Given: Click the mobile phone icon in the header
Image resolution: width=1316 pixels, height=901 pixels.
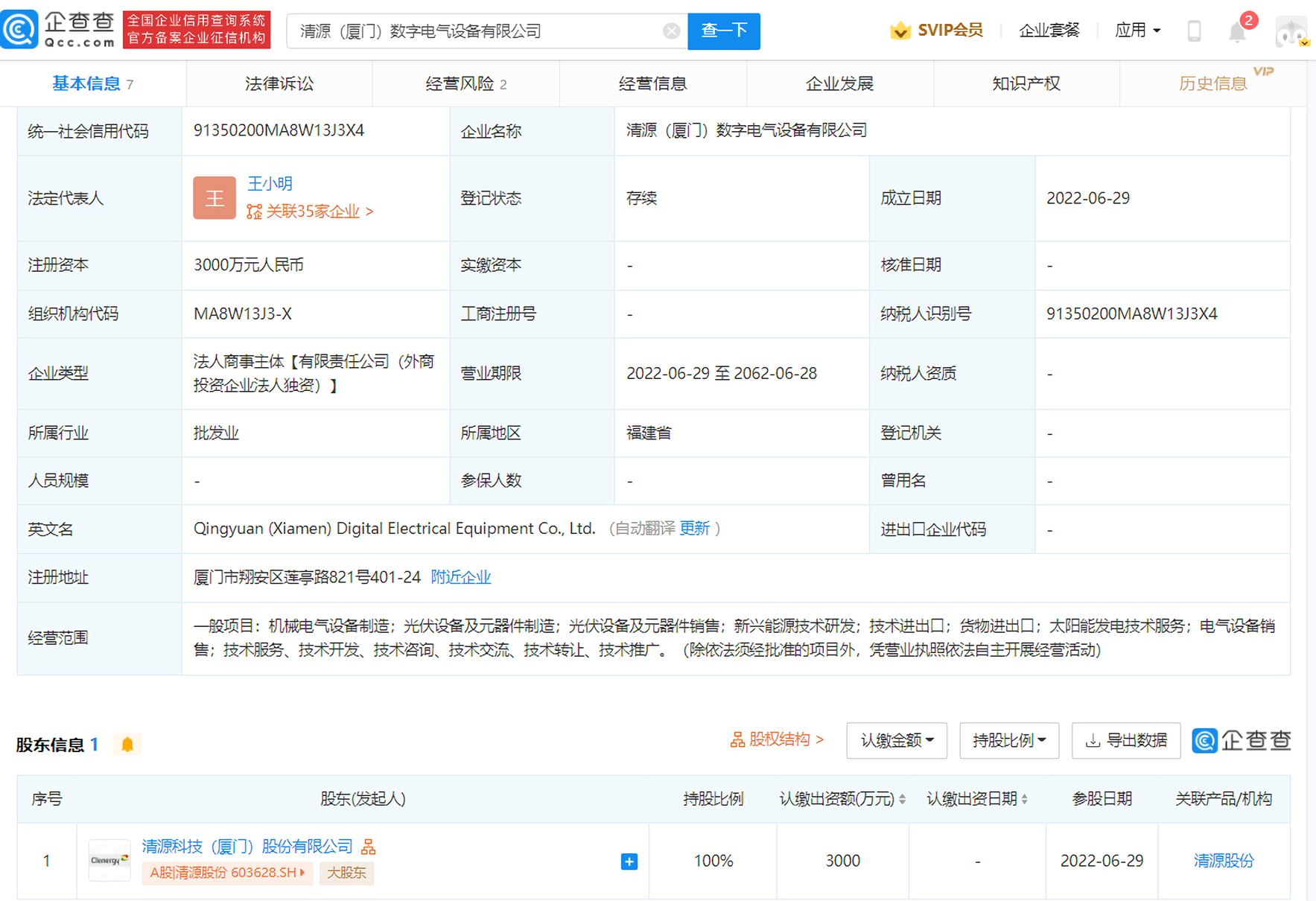Looking at the screenshot, I should pos(1194,30).
